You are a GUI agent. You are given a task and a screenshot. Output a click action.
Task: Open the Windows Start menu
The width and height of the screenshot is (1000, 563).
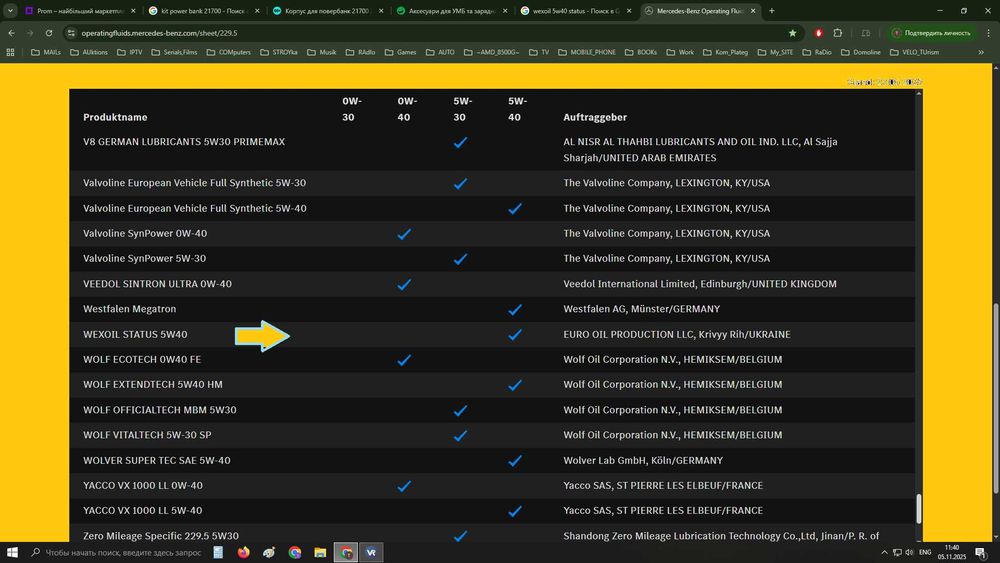point(11,552)
